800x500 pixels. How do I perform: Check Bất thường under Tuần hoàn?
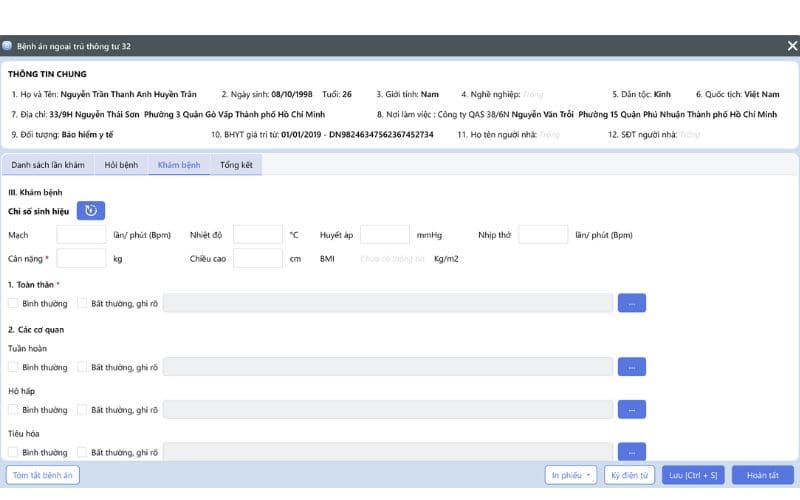[x=82, y=367]
